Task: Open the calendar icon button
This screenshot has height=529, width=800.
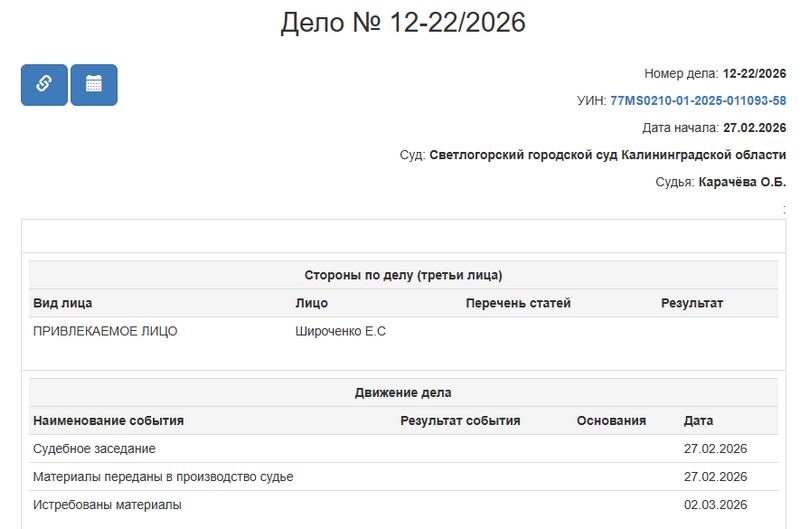Action: pyautogui.click(x=94, y=84)
